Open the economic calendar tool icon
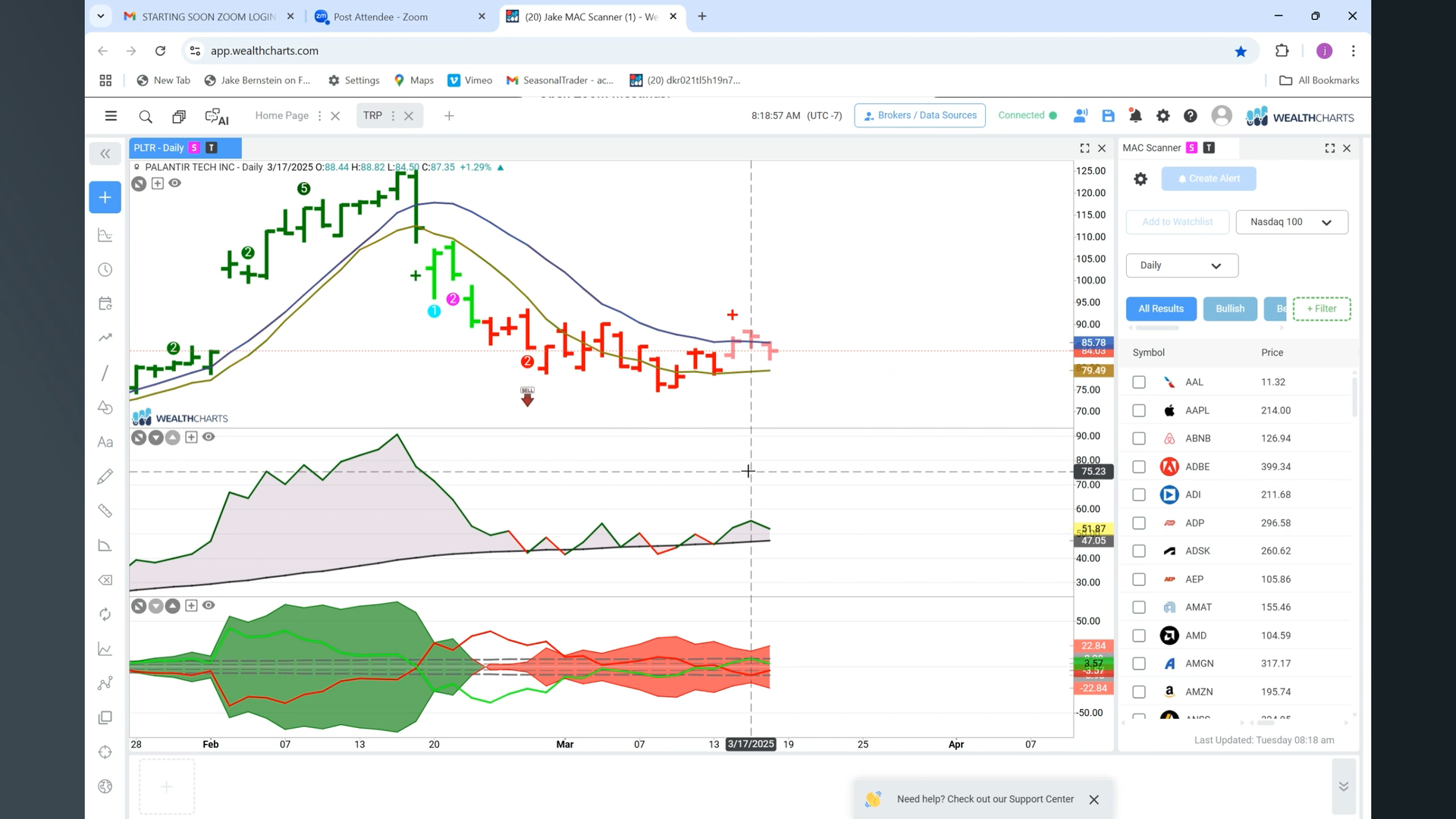 (x=105, y=304)
